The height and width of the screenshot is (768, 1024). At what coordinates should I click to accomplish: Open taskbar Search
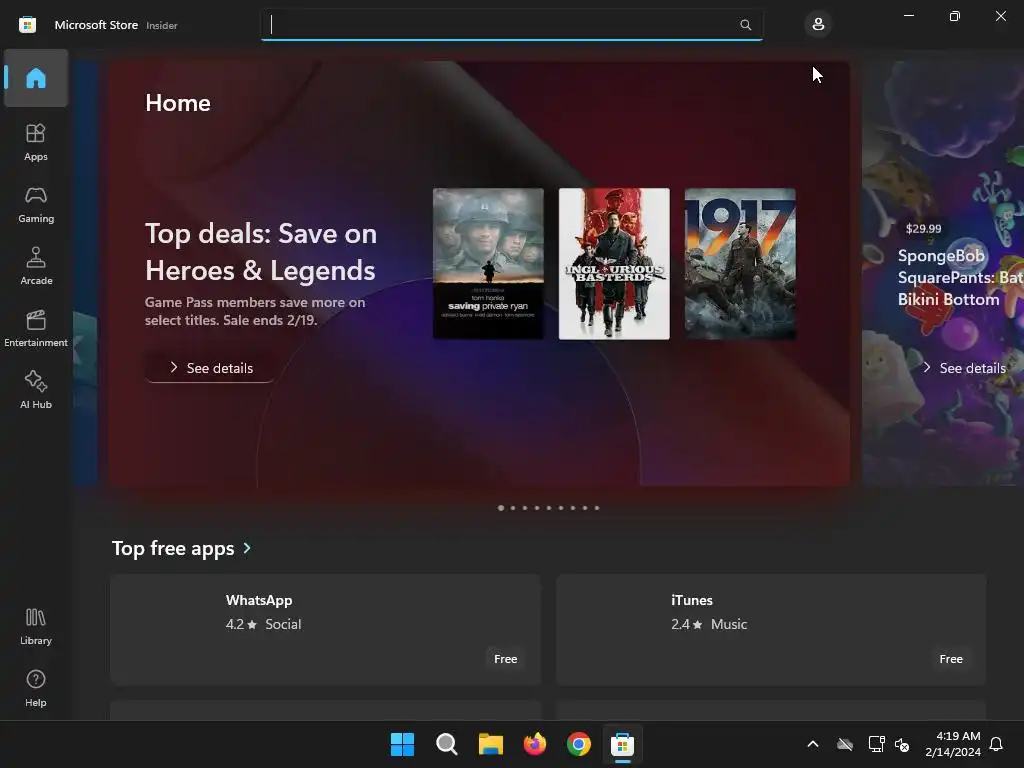click(x=447, y=744)
